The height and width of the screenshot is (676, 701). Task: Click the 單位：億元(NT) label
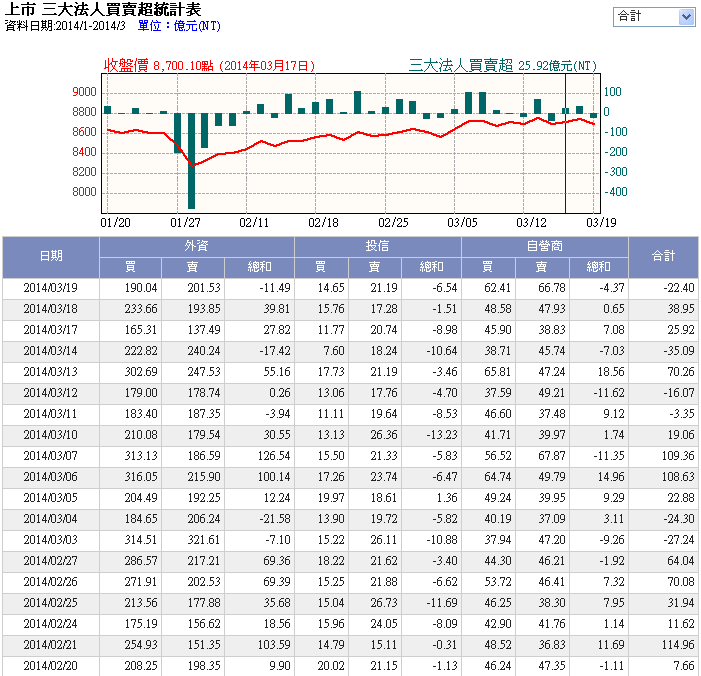(x=179, y=26)
